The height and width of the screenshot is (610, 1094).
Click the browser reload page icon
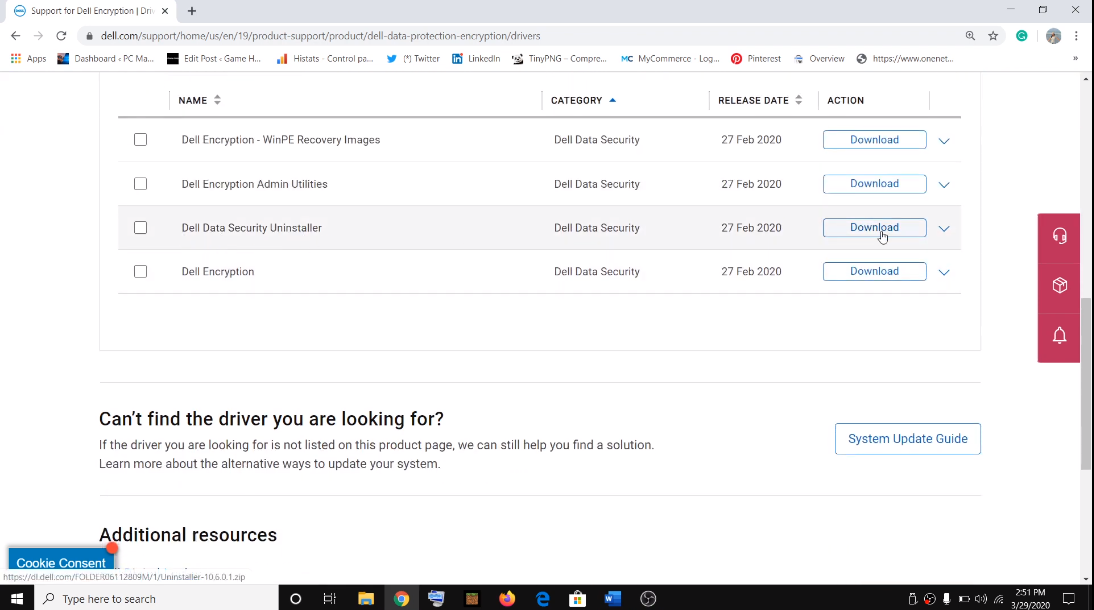(61, 36)
